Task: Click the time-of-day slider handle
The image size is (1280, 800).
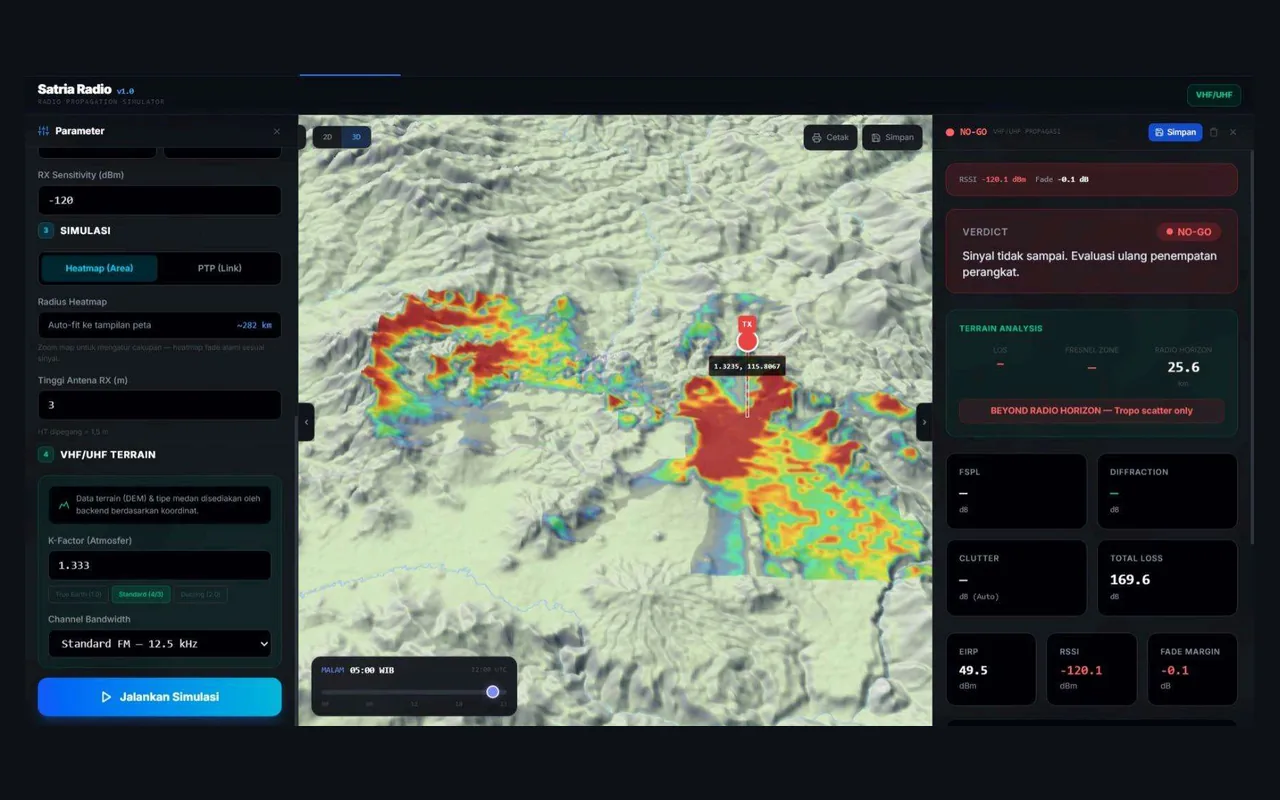Action: [493, 692]
